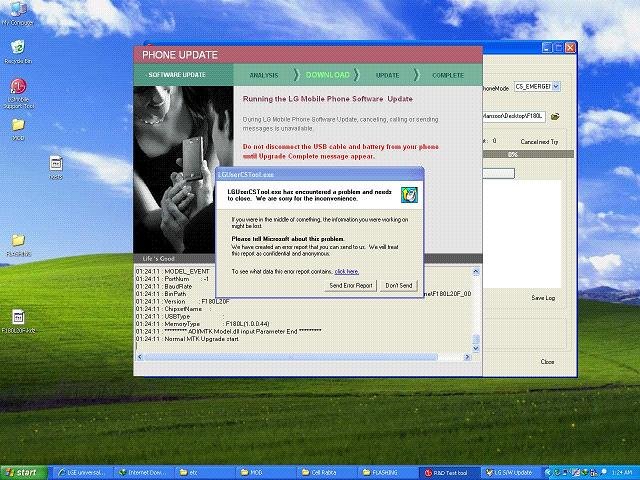
Task: Click the PHONE UPDATE header banner
Action: click(308, 55)
